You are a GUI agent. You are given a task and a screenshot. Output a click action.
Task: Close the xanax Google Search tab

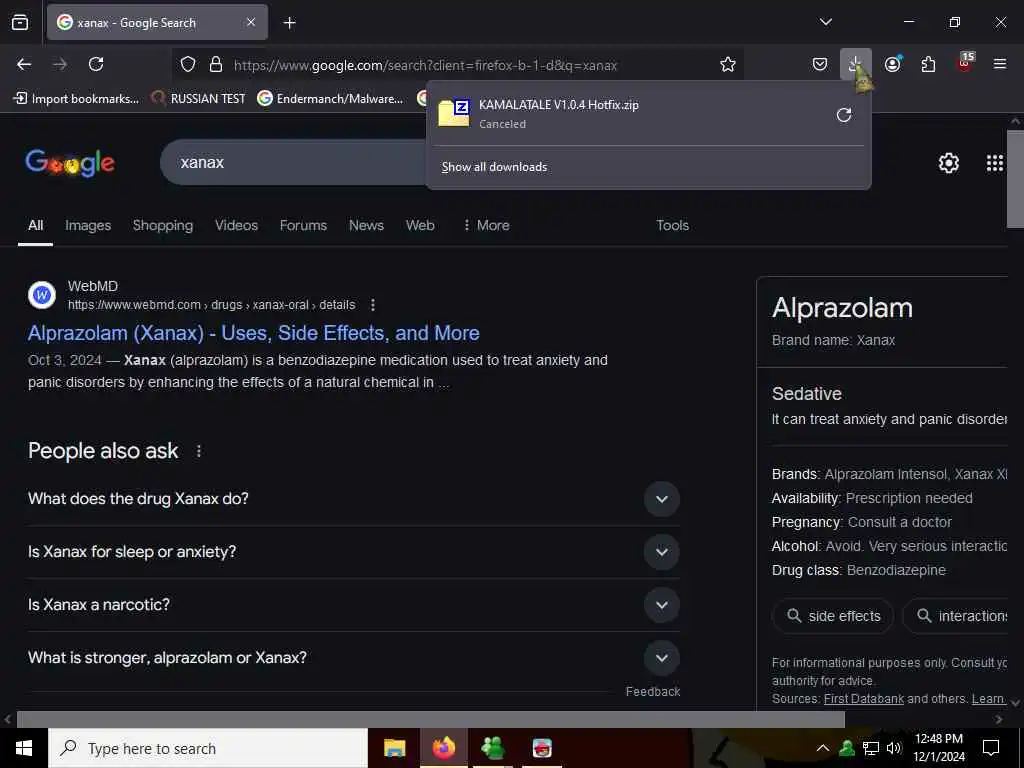(251, 22)
